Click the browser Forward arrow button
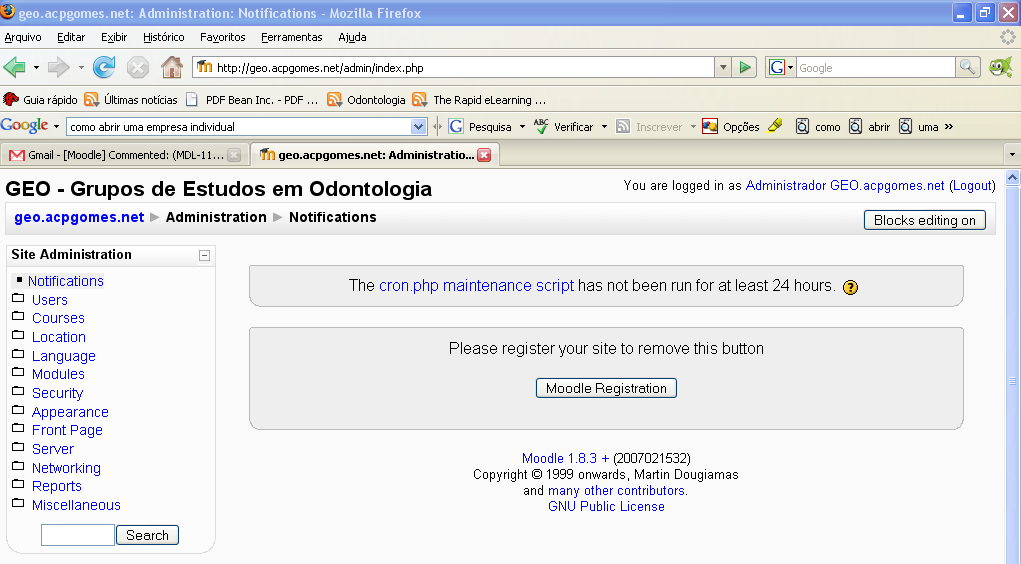The height and width of the screenshot is (564, 1021). click(x=59, y=67)
